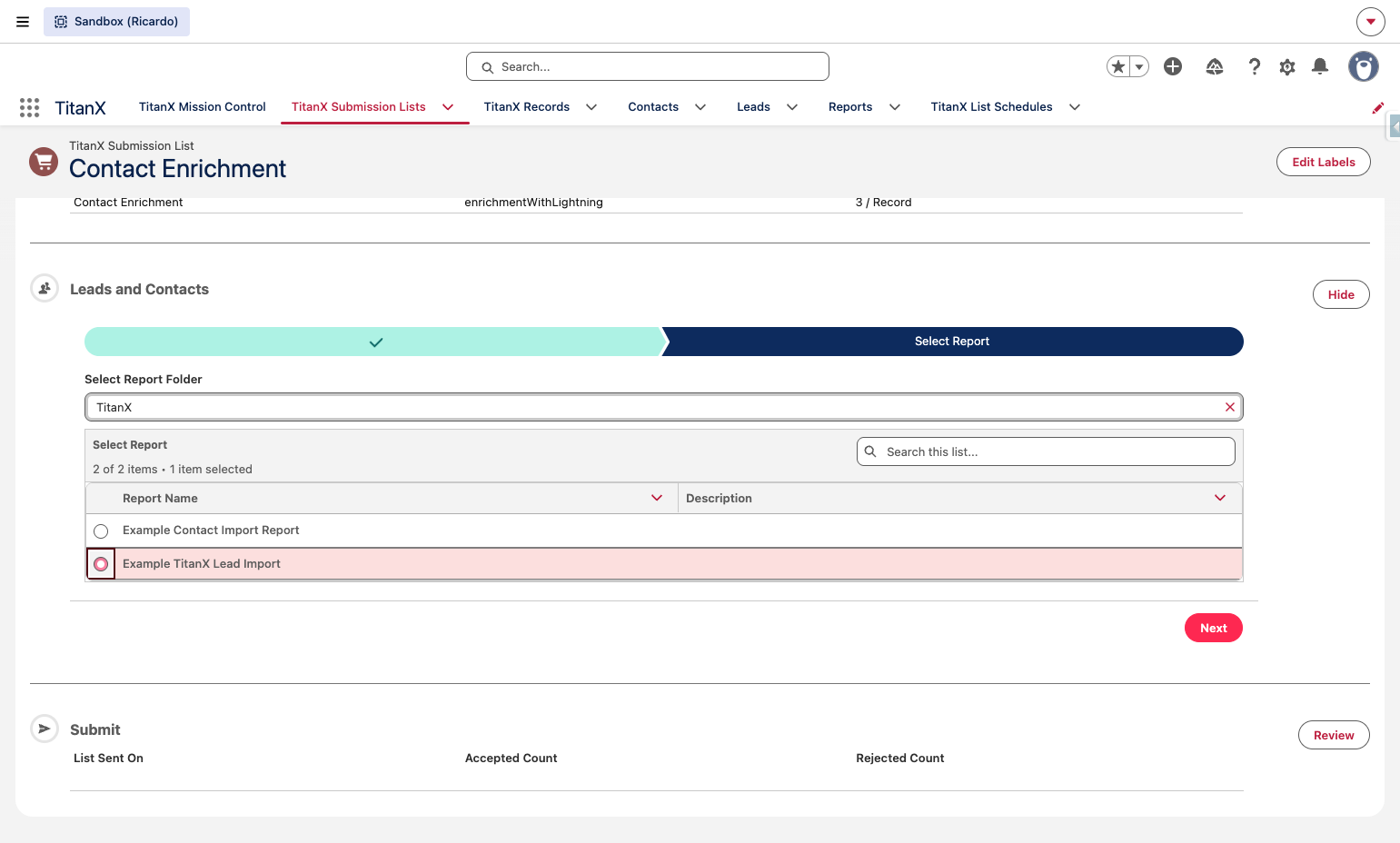Expand the Leads tab dropdown
Image resolution: width=1400 pixels, height=843 pixels.
click(792, 107)
